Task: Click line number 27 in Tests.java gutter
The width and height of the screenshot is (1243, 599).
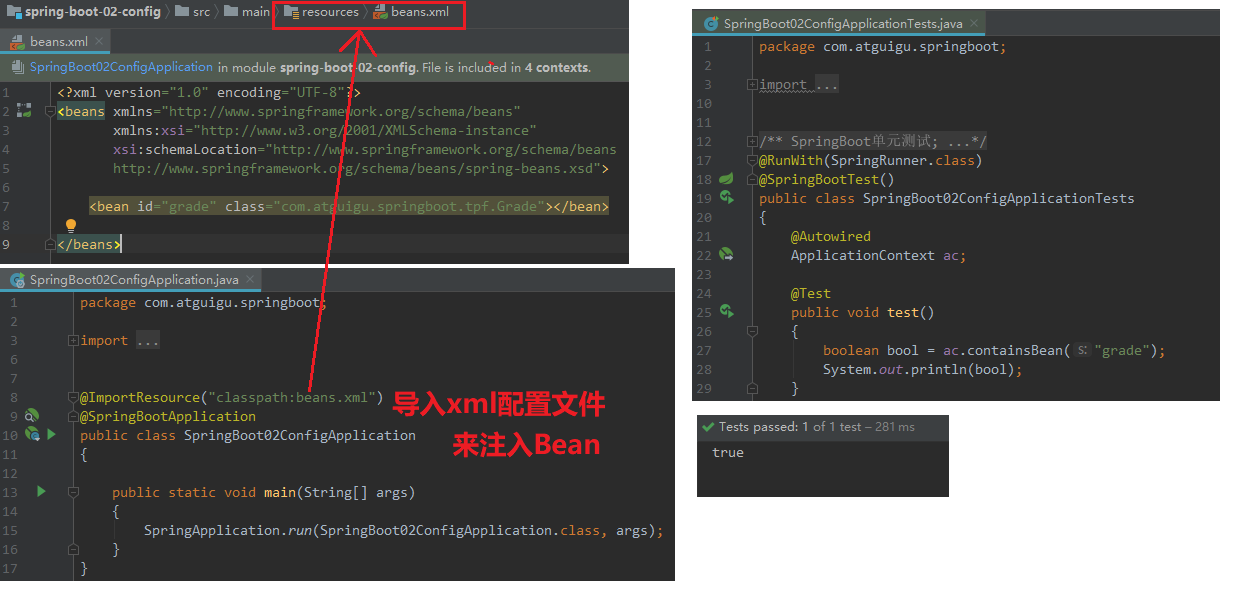Action: tap(703, 351)
